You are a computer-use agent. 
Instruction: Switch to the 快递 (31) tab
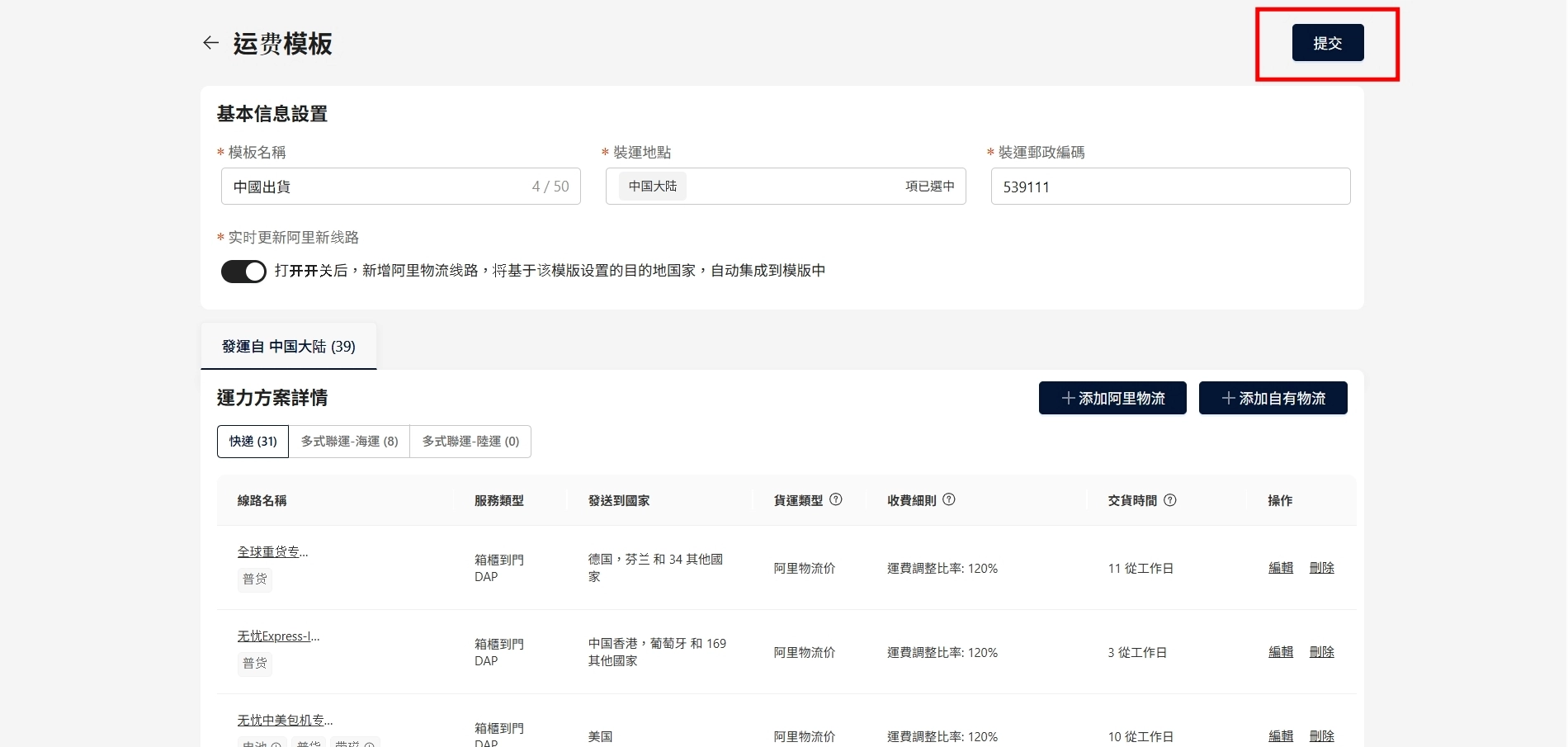click(x=253, y=442)
